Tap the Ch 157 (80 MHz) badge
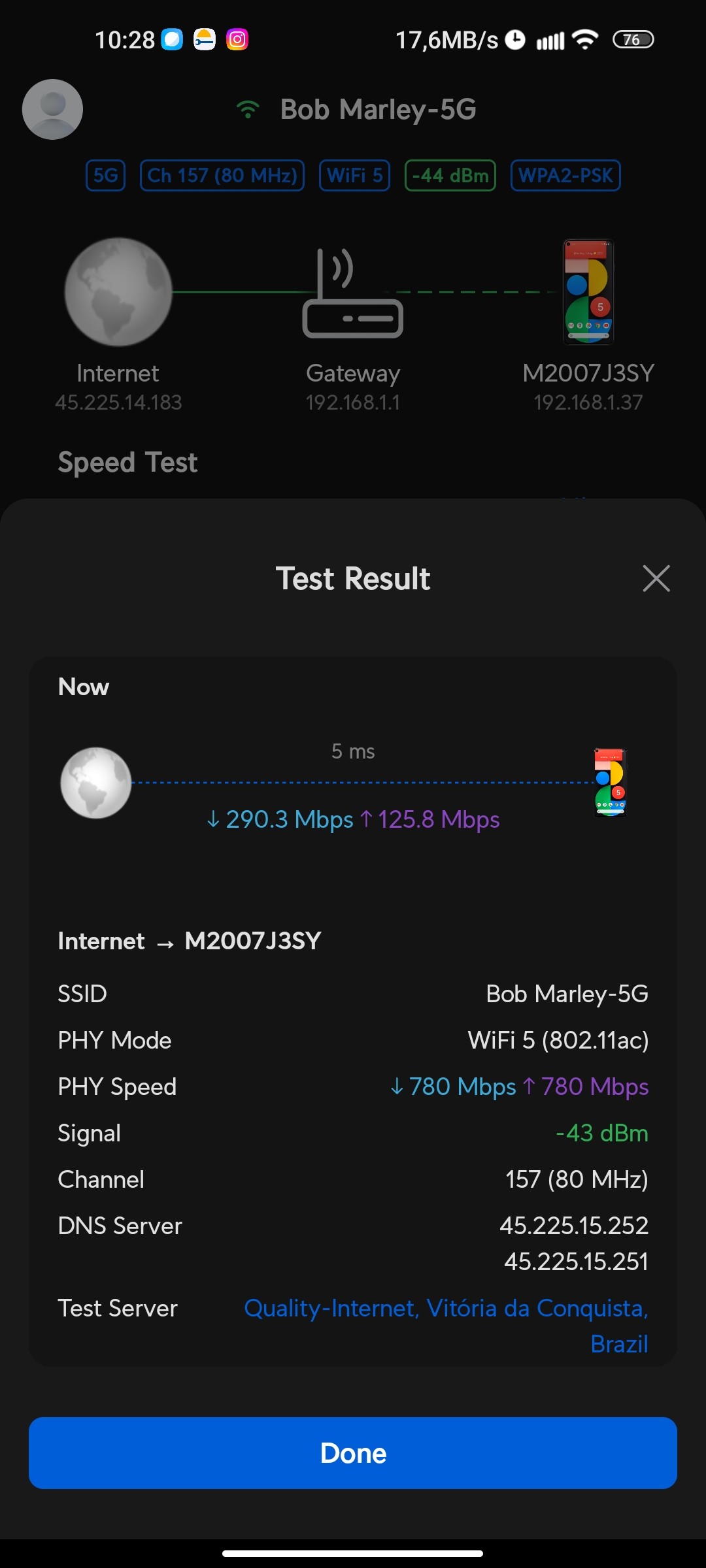706x1568 pixels. [222, 176]
